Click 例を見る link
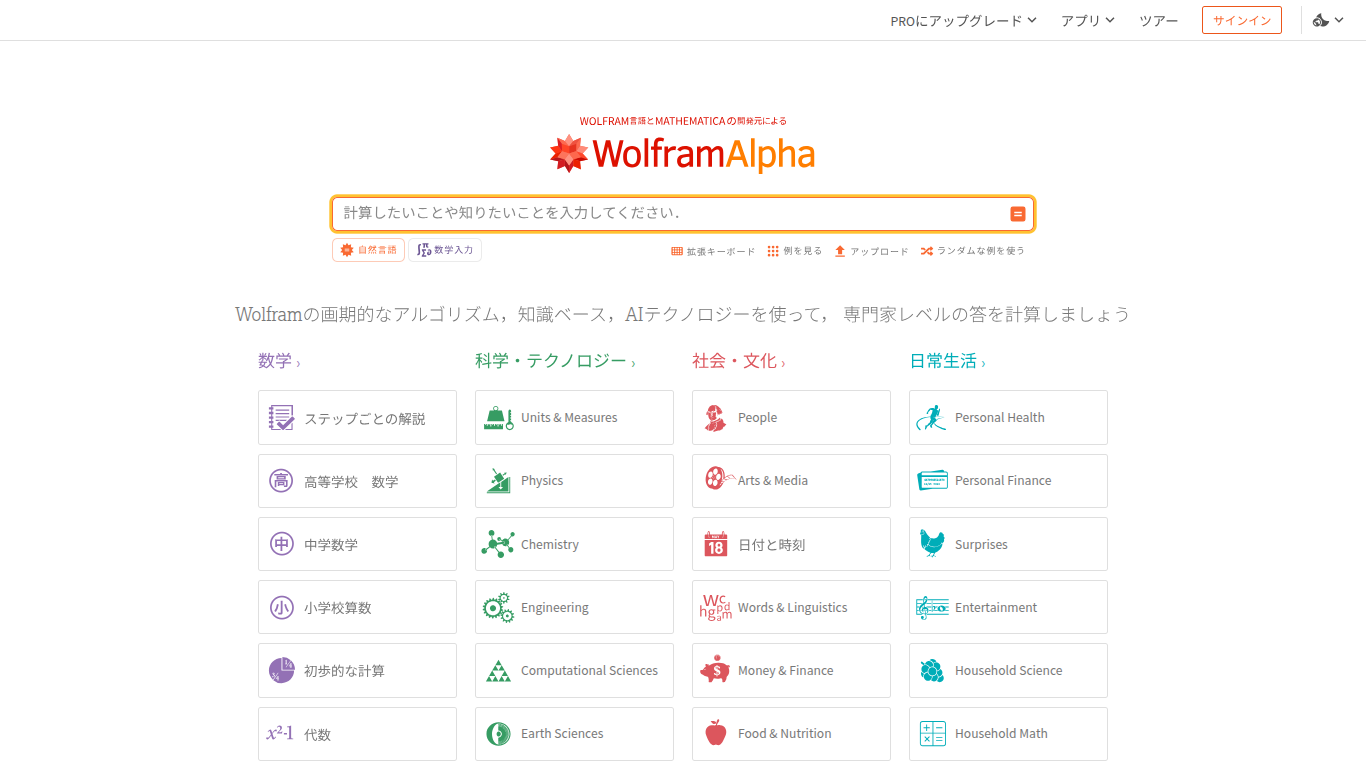 (794, 251)
